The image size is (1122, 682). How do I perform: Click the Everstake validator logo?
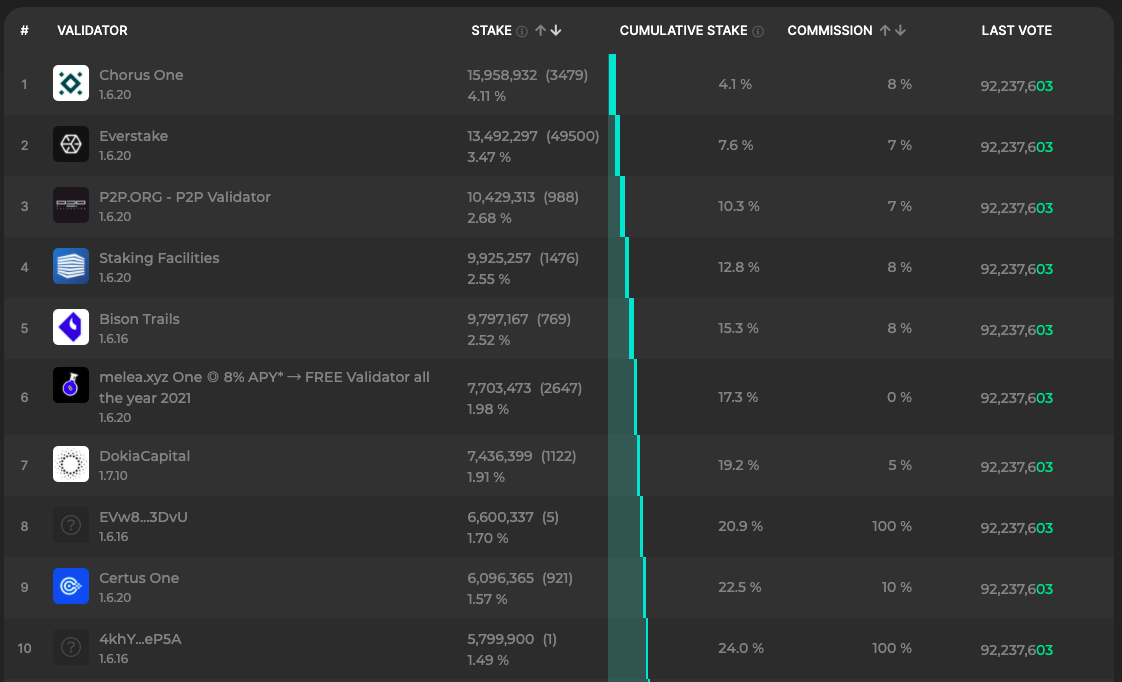(71, 144)
